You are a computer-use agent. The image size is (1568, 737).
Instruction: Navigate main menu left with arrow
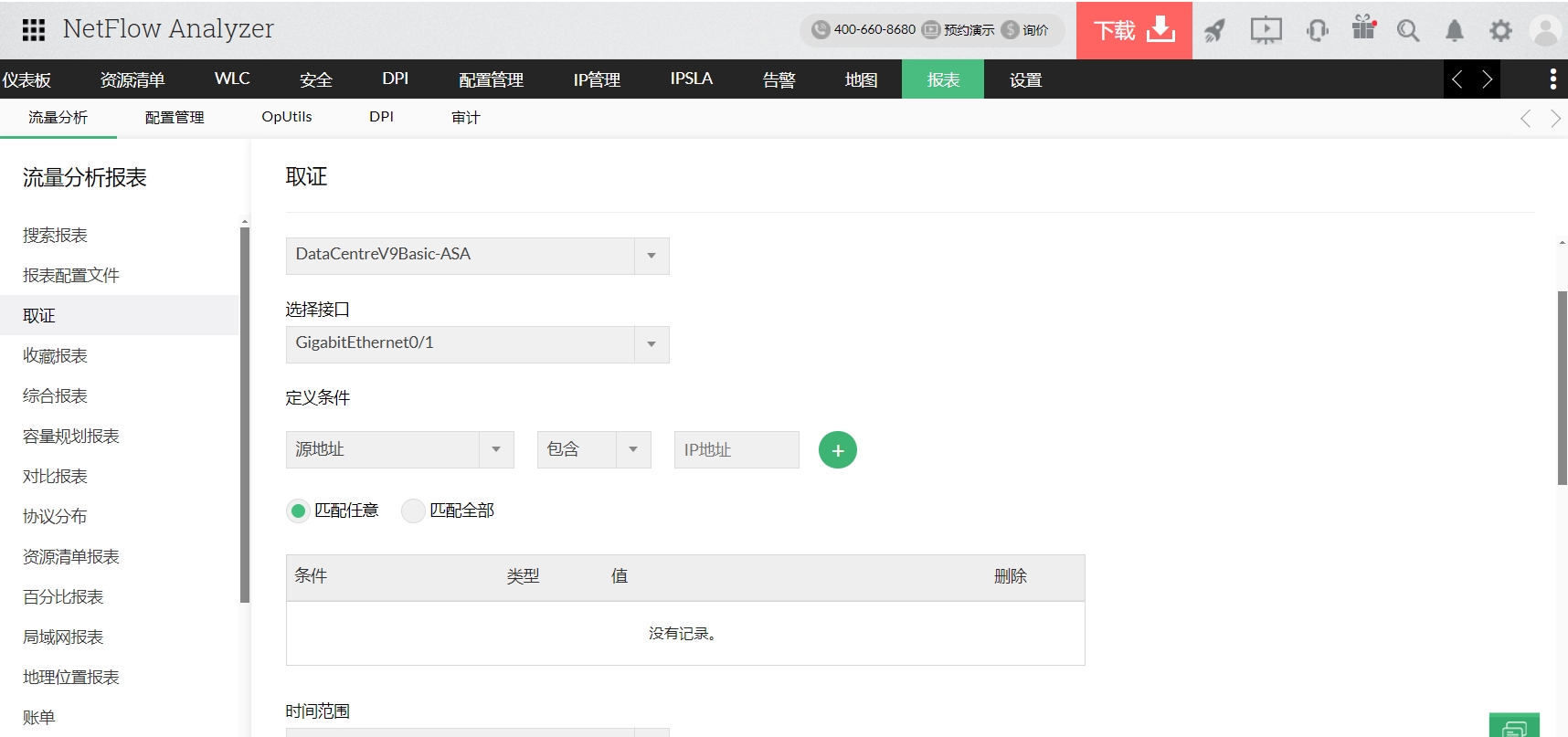pos(1457,79)
